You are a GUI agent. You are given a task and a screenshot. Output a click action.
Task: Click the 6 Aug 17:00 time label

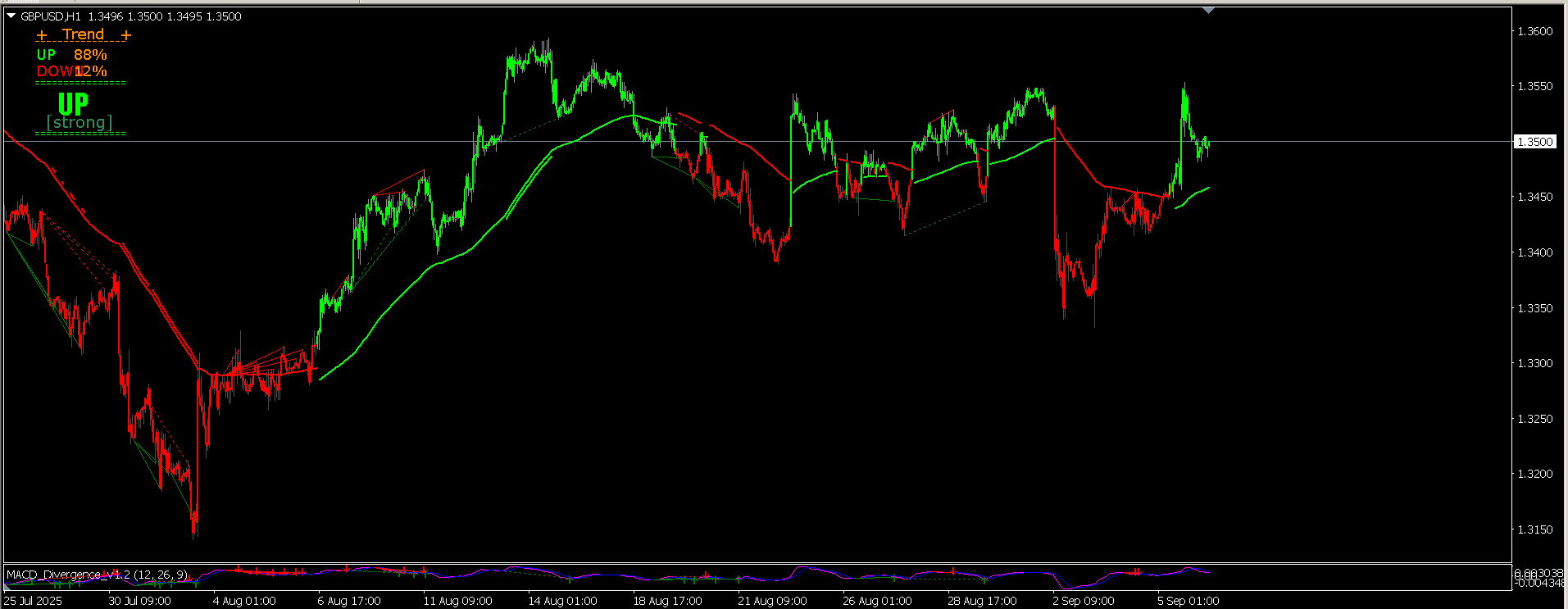(349, 601)
